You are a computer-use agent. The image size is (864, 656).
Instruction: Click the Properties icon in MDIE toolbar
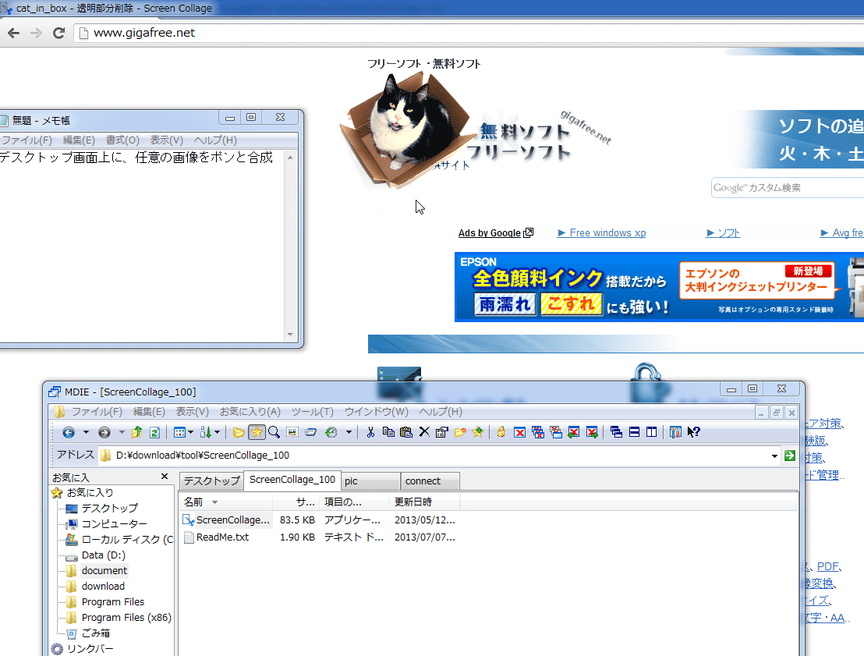point(441,432)
